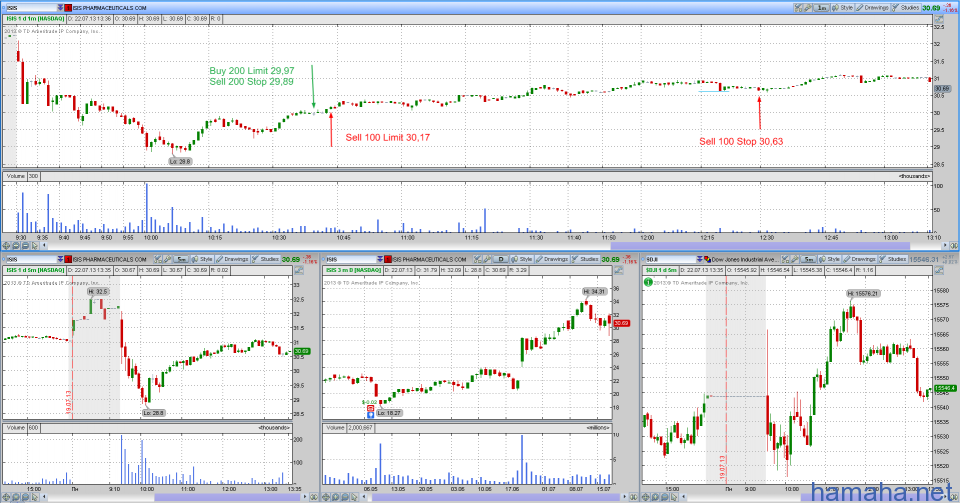Open Drawings in the ISIS daily chart
Viewport: 960px width, 503px height.
pyautogui.click(x=552, y=259)
